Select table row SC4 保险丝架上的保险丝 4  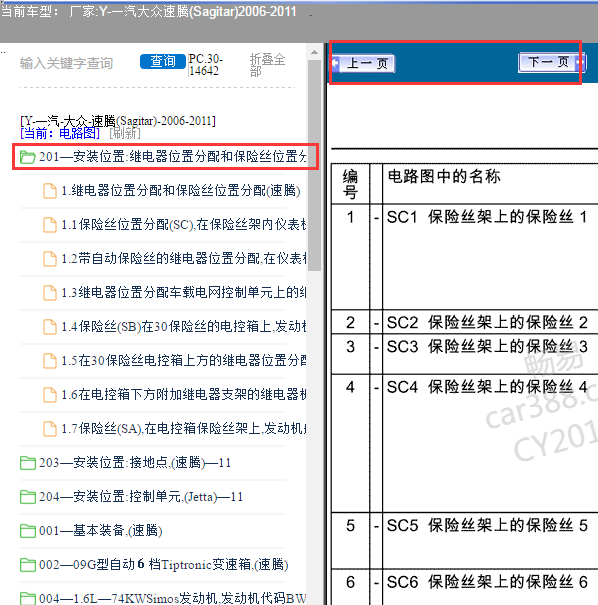pyautogui.click(x=465, y=443)
